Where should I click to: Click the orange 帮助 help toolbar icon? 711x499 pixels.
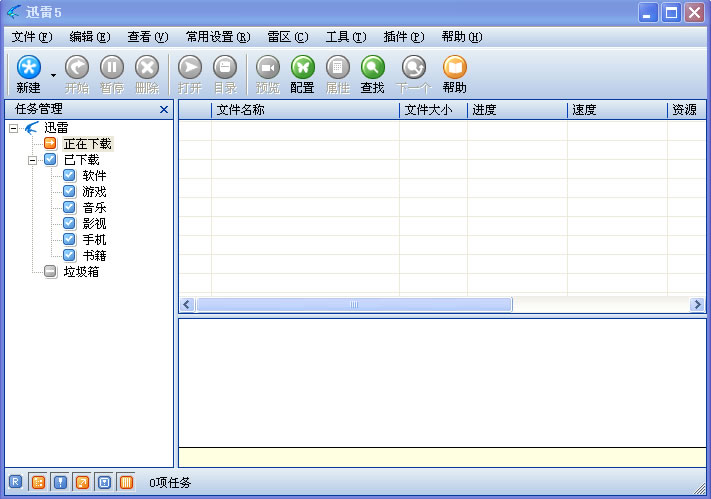[x=454, y=68]
